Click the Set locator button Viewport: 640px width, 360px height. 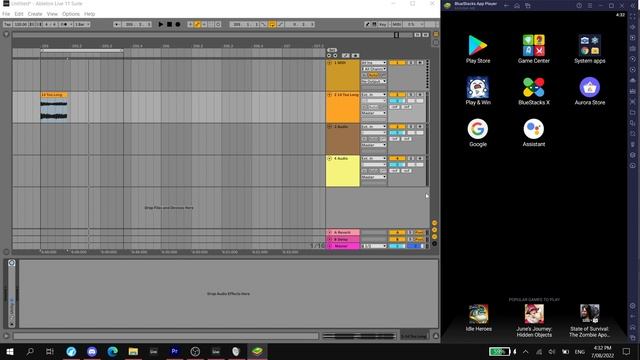pyautogui.click(x=332, y=50)
